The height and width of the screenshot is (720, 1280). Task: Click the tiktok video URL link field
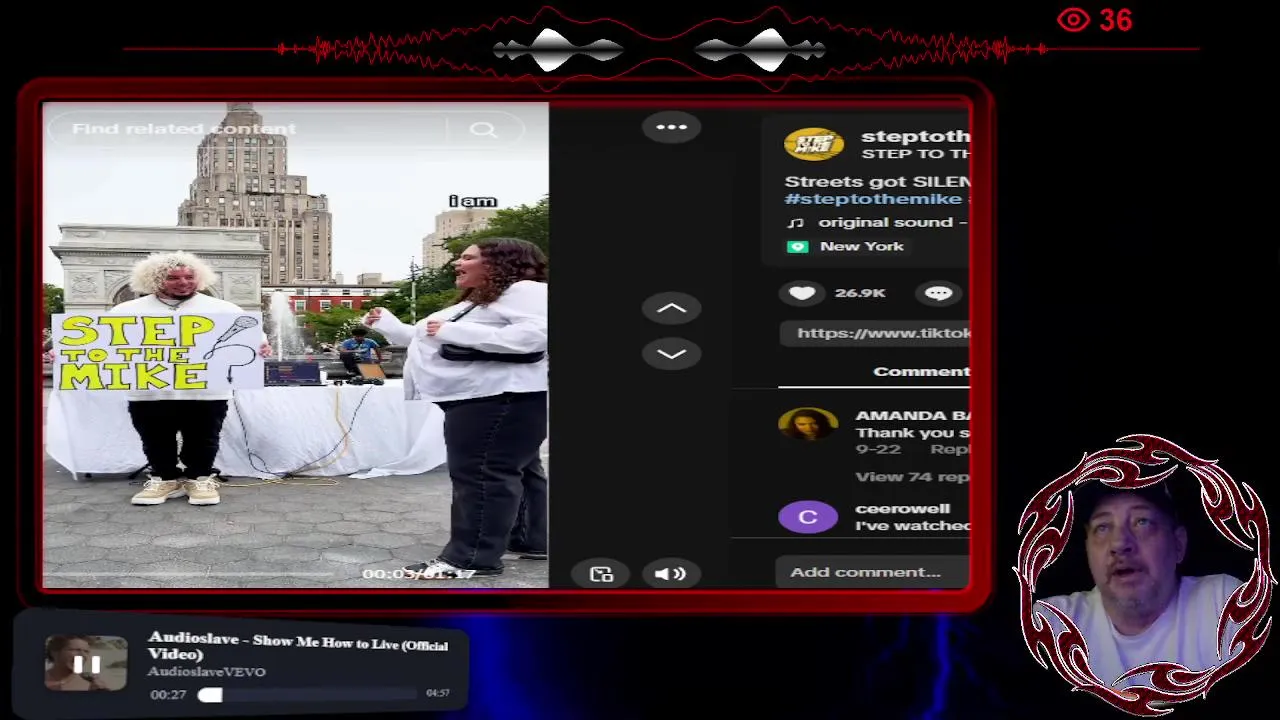[875, 333]
